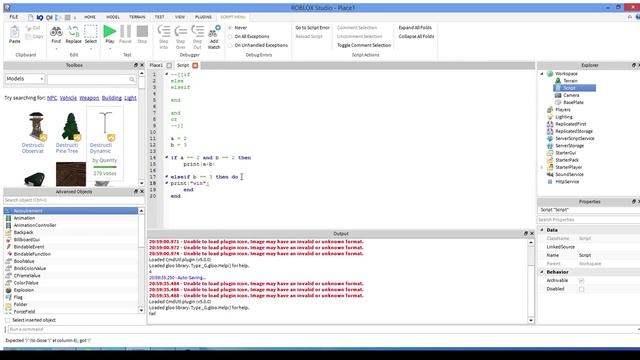Select BasePlate in the Explorer tree
The image size is (640, 360).
(573, 102)
